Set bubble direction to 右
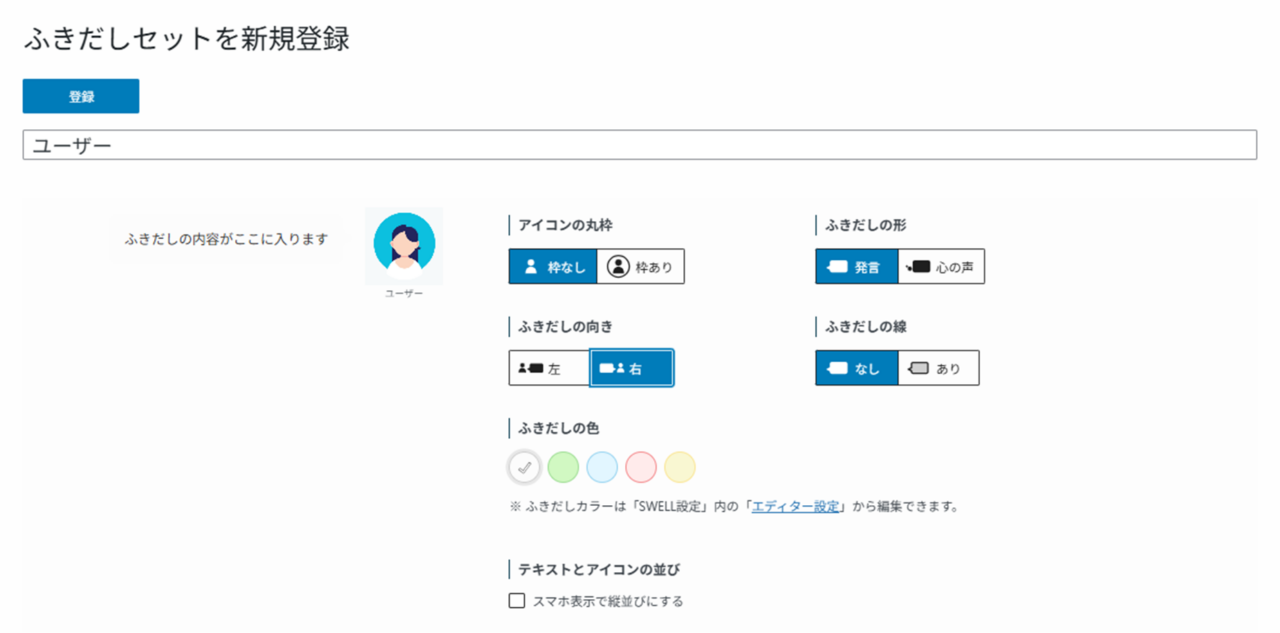 631,368
